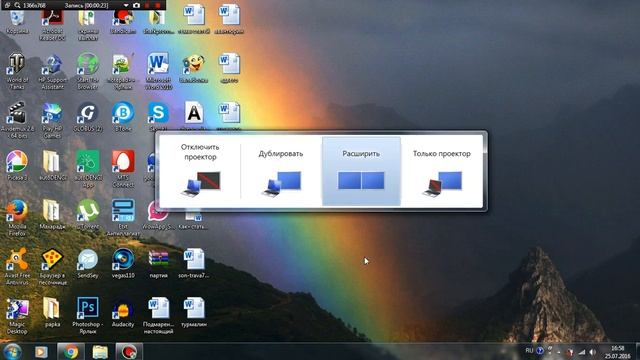Image resolution: width=640 pixels, height=360 pixels.
Task: Open the blue B icon shortcut
Action: tap(123, 117)
